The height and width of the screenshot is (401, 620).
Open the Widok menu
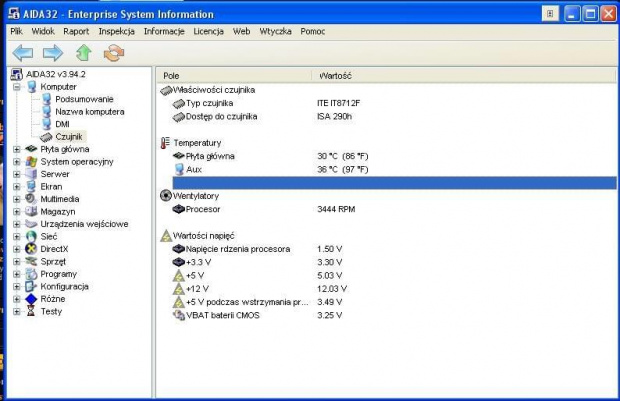[x=43, y=31]
